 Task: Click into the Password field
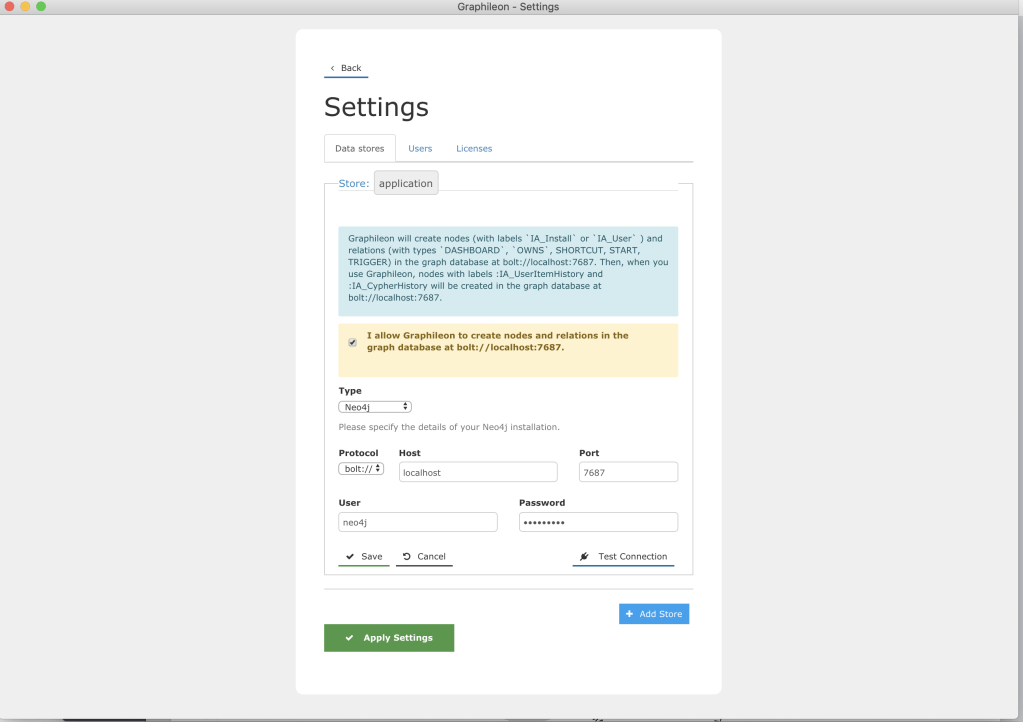tap(598, 522)
